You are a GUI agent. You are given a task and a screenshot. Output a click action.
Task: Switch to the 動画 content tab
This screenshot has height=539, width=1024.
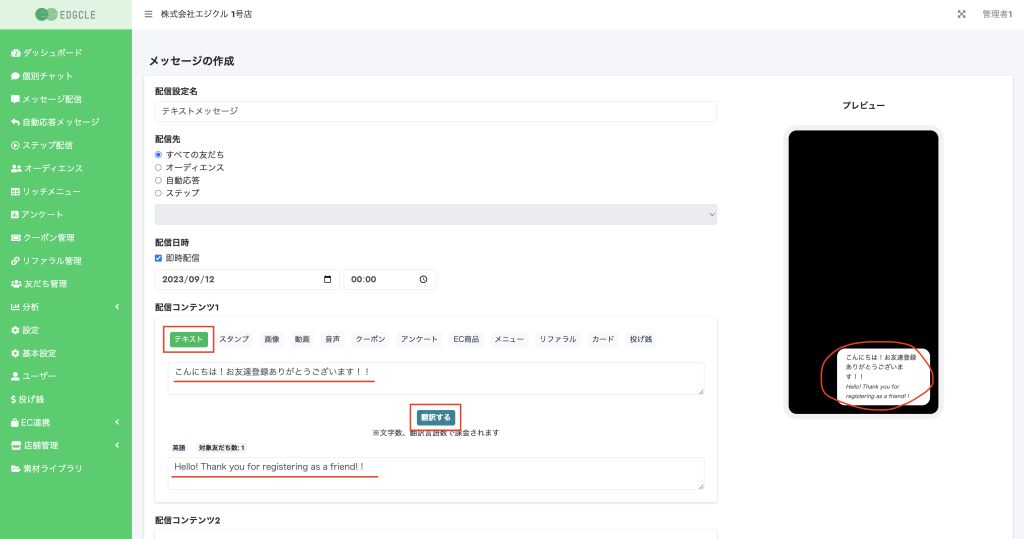pos(302,339)
